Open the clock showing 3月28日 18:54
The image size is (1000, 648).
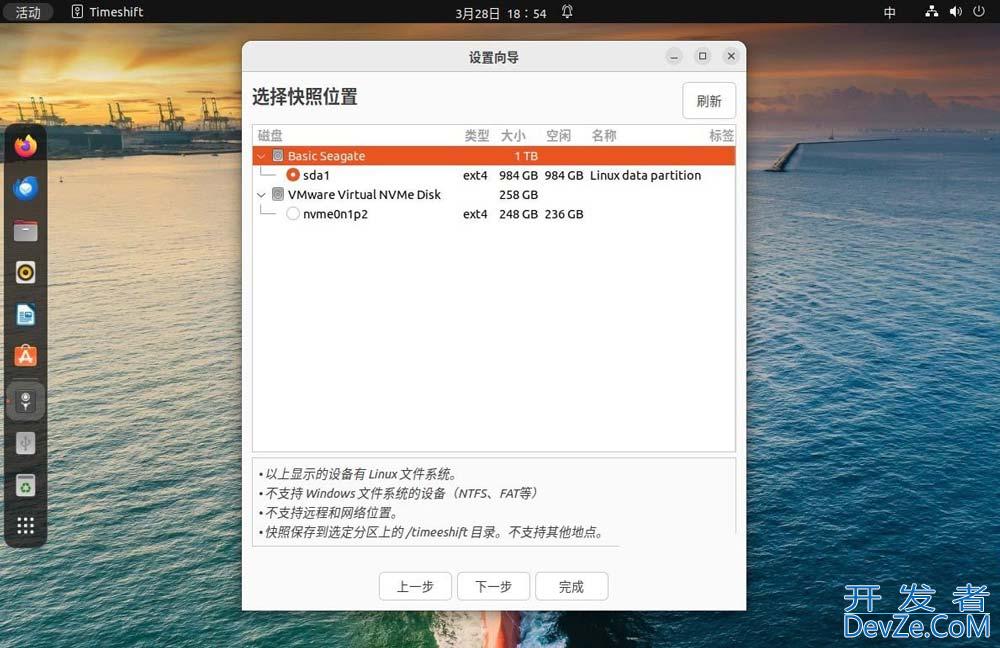pos(501,13)
